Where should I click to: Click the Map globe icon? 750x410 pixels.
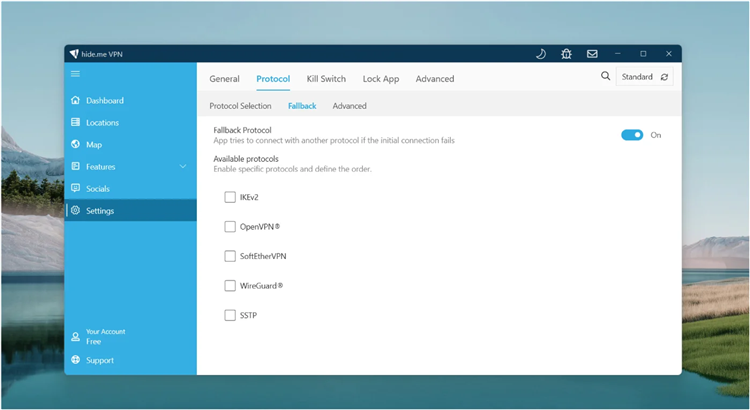pos(76,144)
